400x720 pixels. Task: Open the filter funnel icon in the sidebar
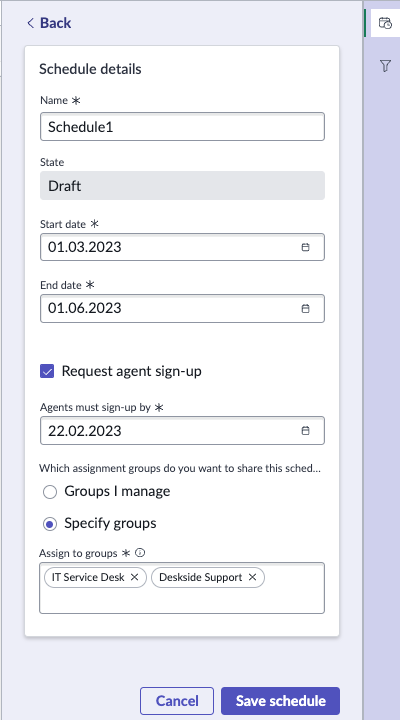click(385, 66)
